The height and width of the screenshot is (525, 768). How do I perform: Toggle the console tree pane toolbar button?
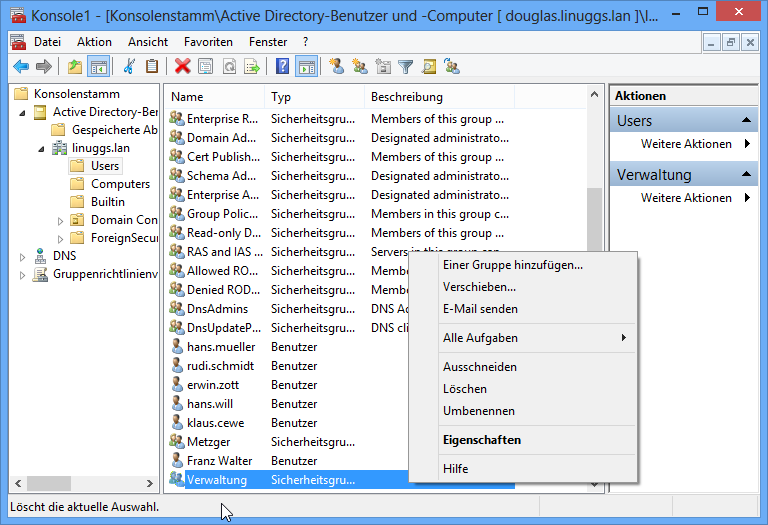98,67
